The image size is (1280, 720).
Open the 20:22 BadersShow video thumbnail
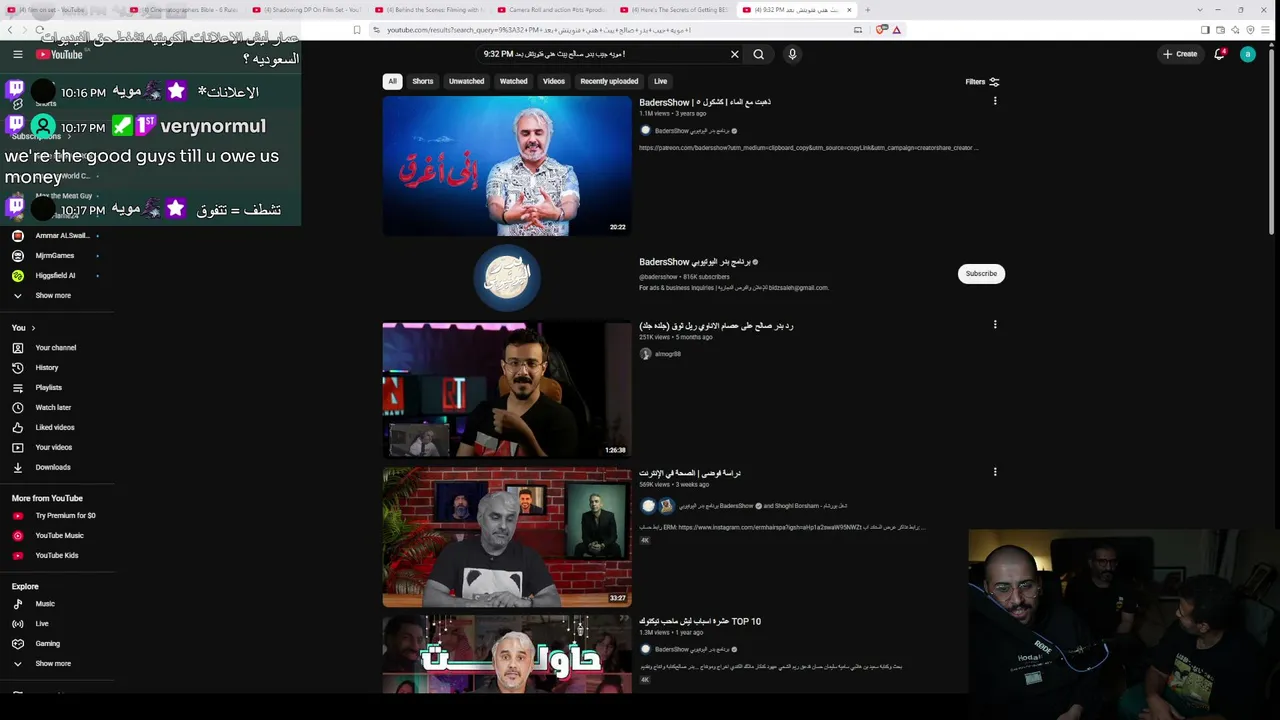(507, 166)
